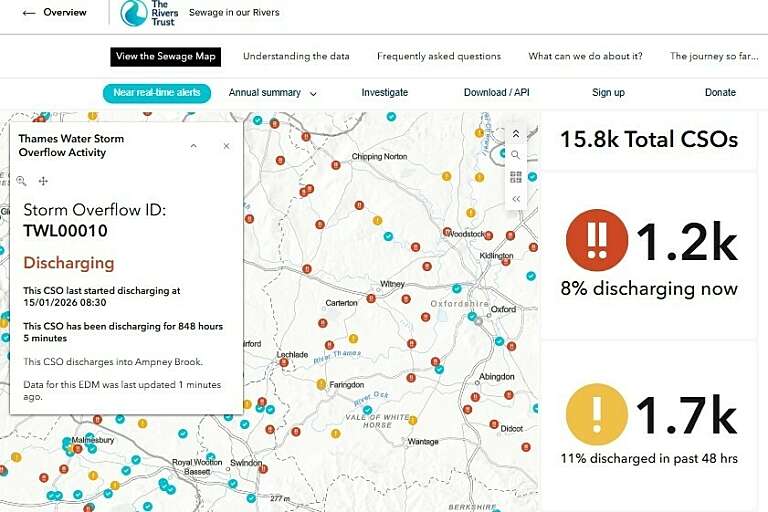Image resolution: width=768 pixels, height=512 pixels.
Task: Open the basemap gallery grid icon
Action: [x=515, y=177]
